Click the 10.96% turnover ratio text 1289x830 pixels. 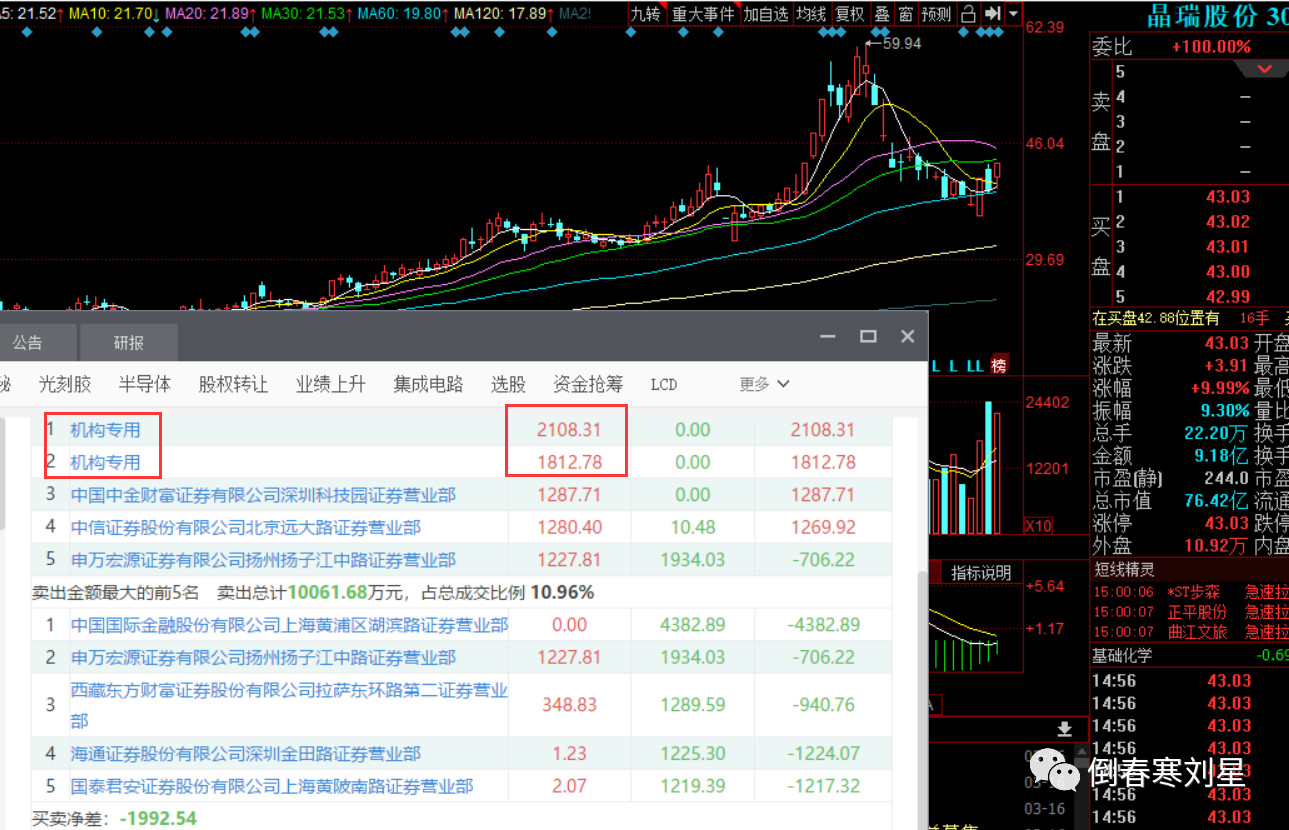[x=562, y=592]
